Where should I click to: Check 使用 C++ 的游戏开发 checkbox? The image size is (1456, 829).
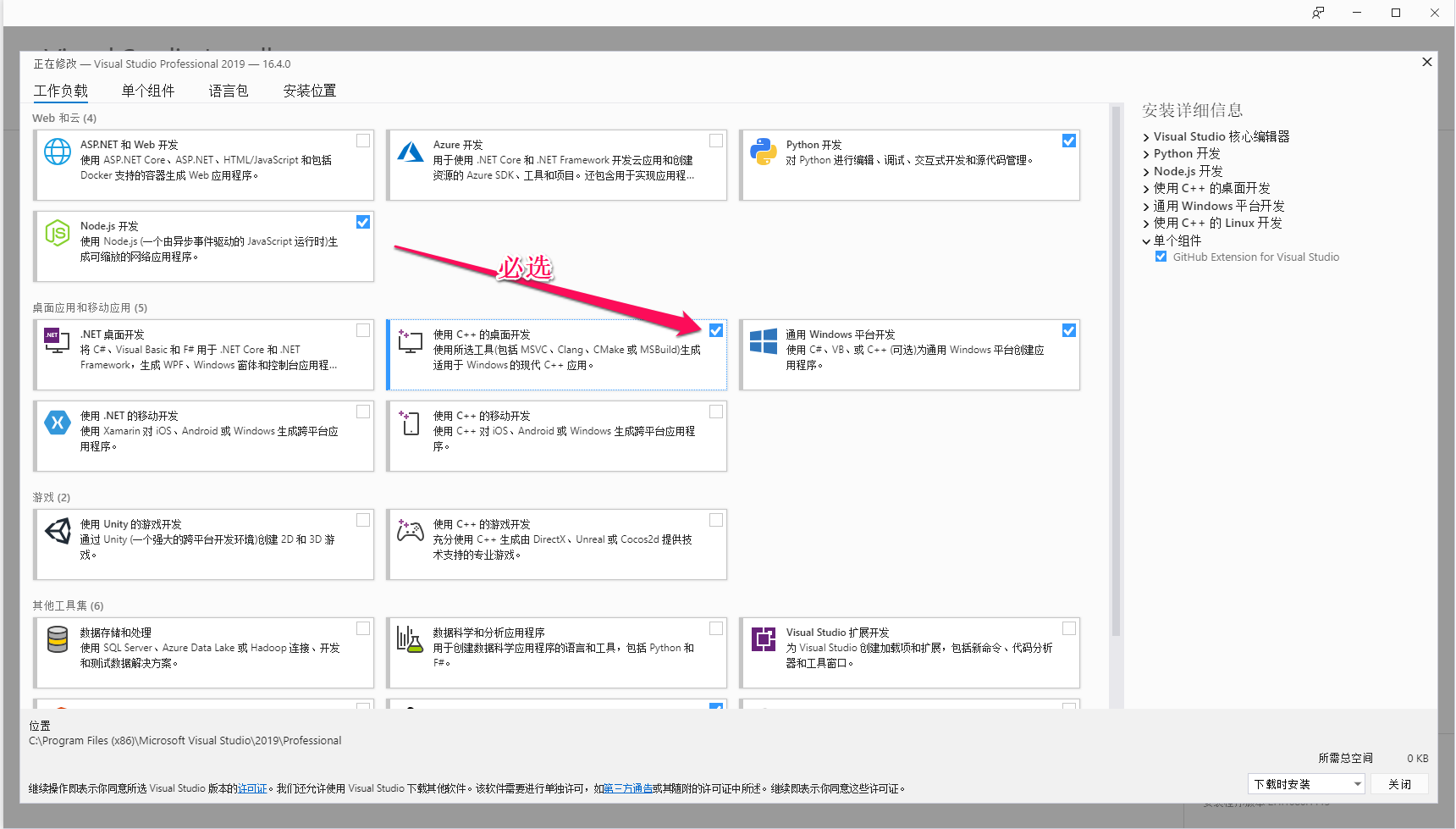click(716, 520)
